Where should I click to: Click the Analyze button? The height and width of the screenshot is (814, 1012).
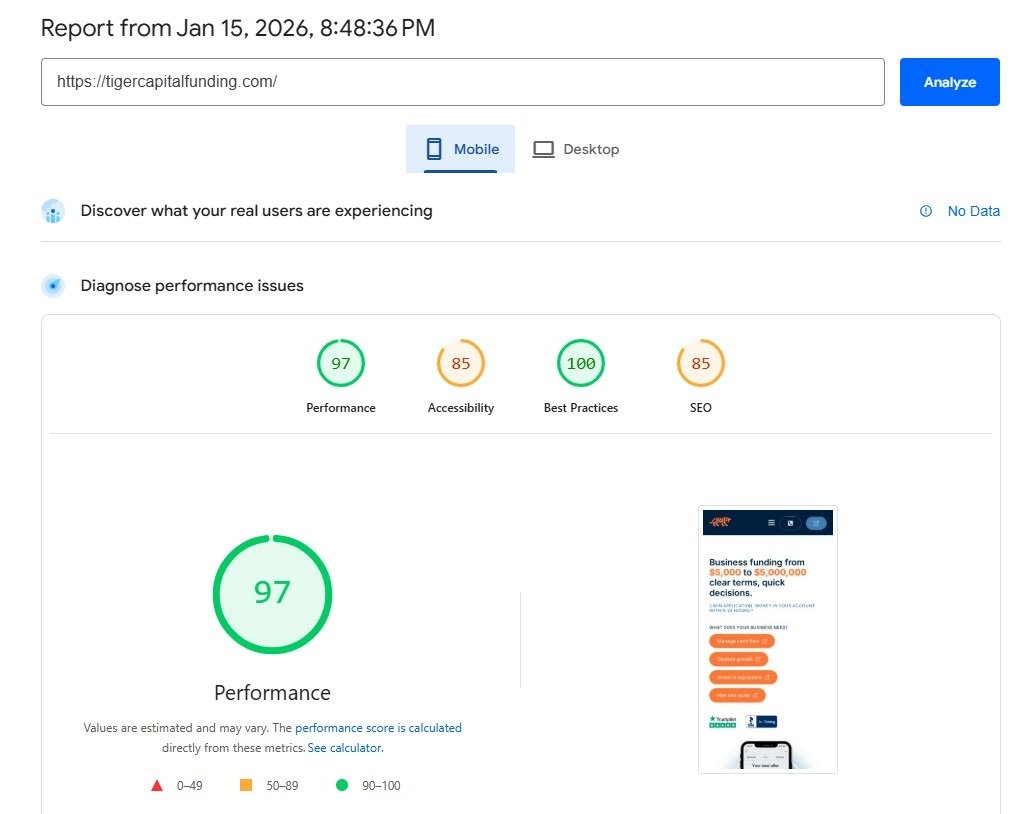949,82
